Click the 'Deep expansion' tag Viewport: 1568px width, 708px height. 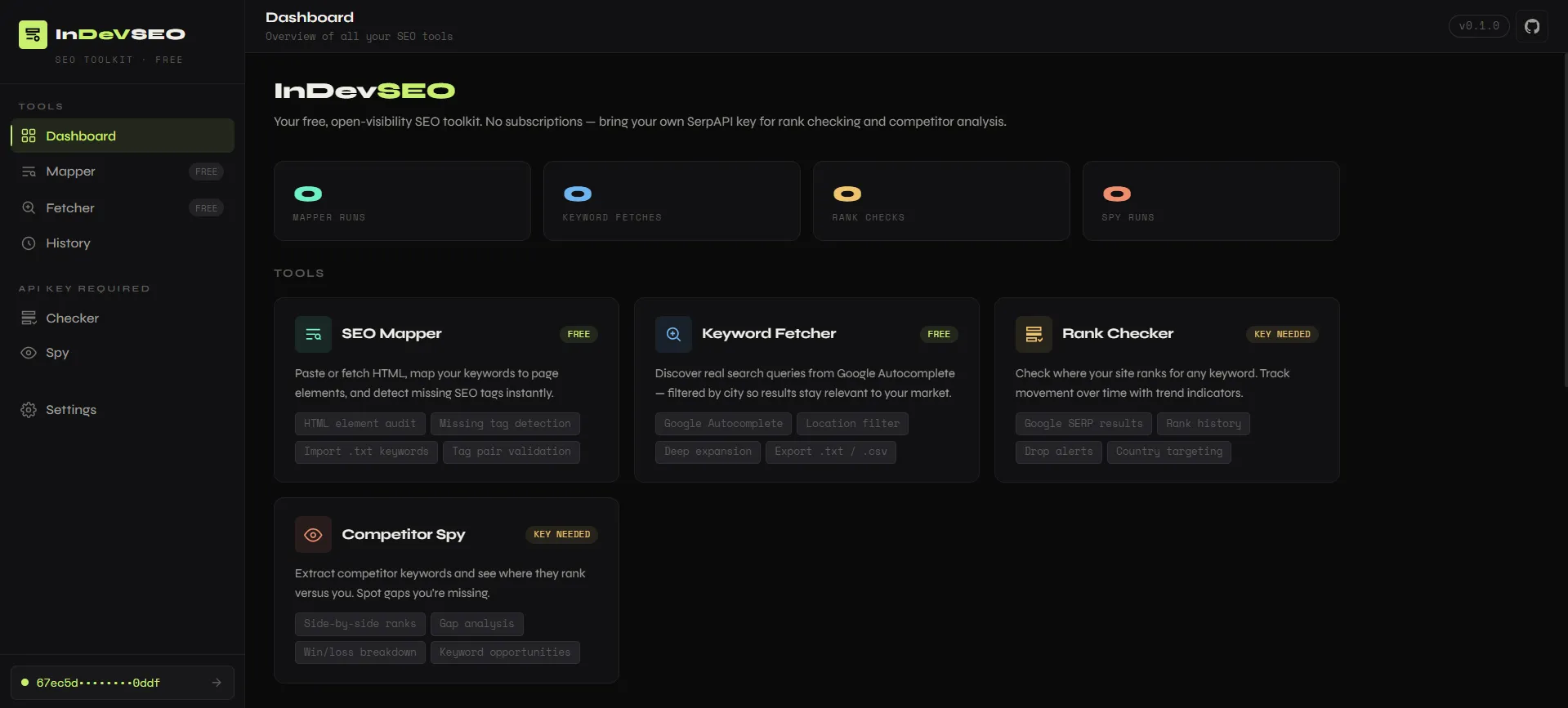tap(708, 452)
